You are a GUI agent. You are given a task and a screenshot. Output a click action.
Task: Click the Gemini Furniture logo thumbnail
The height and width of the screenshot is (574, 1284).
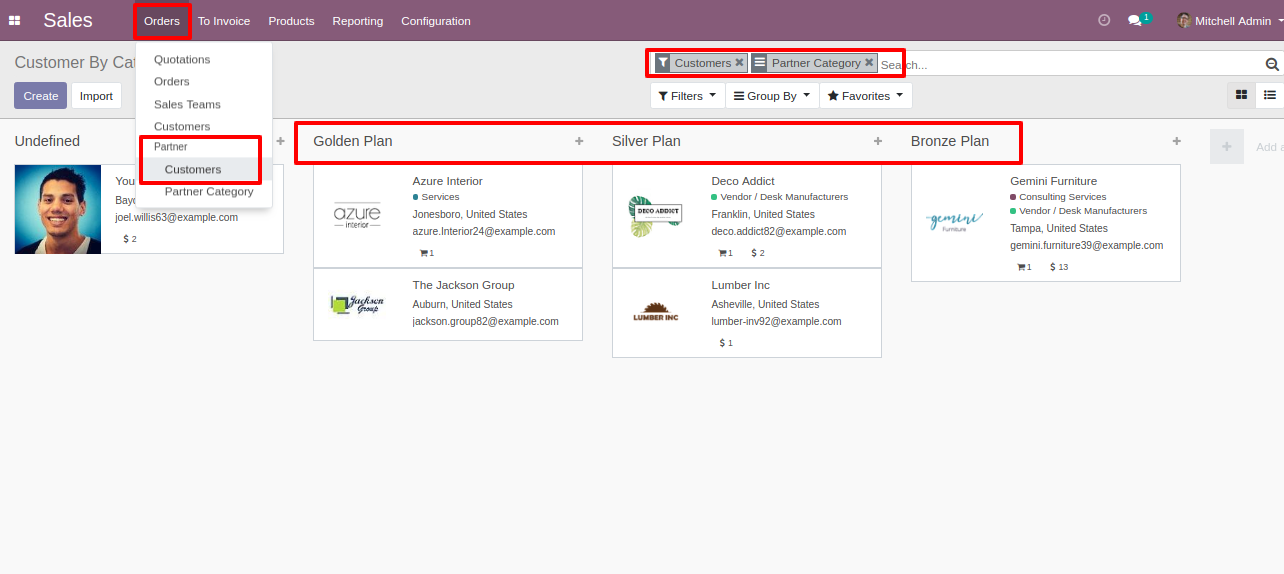955,222
